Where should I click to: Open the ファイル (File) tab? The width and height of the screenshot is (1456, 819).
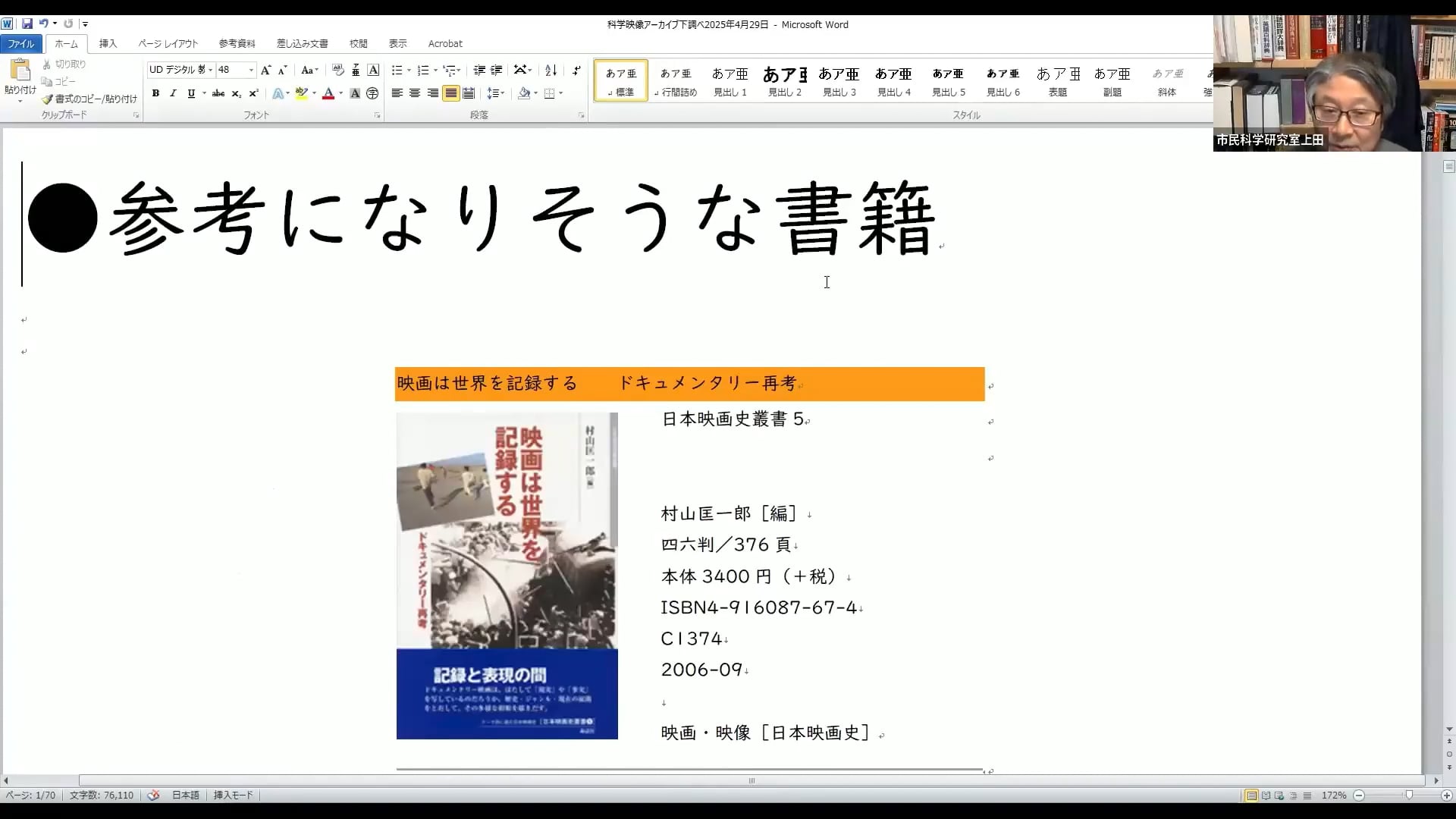coord(21,44)
